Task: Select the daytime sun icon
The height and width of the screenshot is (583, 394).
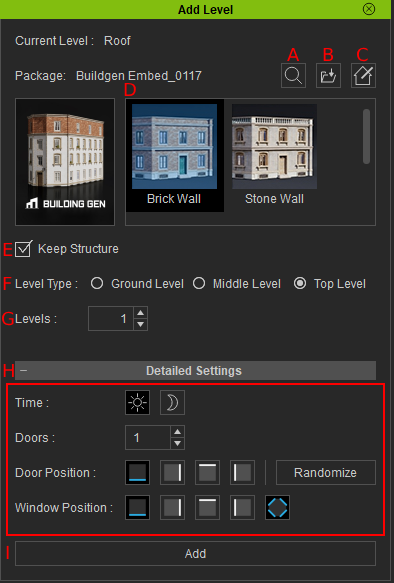Action: point(138,402)
